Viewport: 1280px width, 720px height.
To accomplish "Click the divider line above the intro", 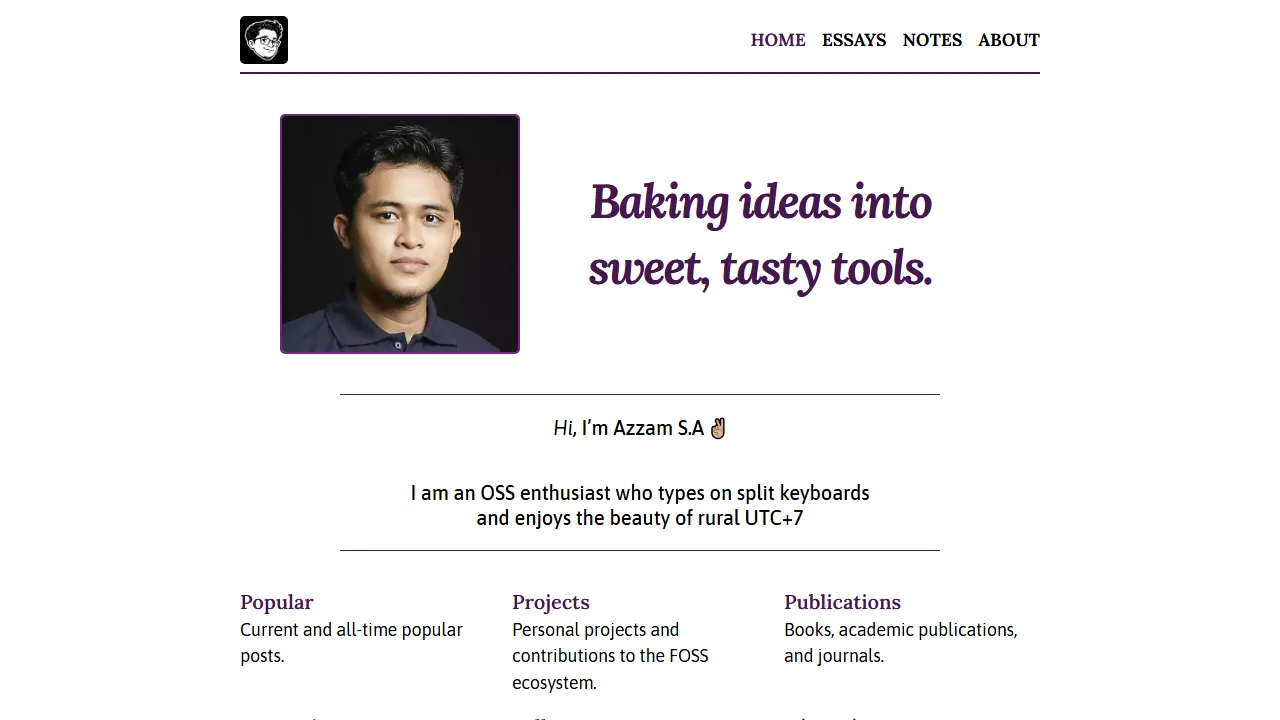I will click(640, 393).
